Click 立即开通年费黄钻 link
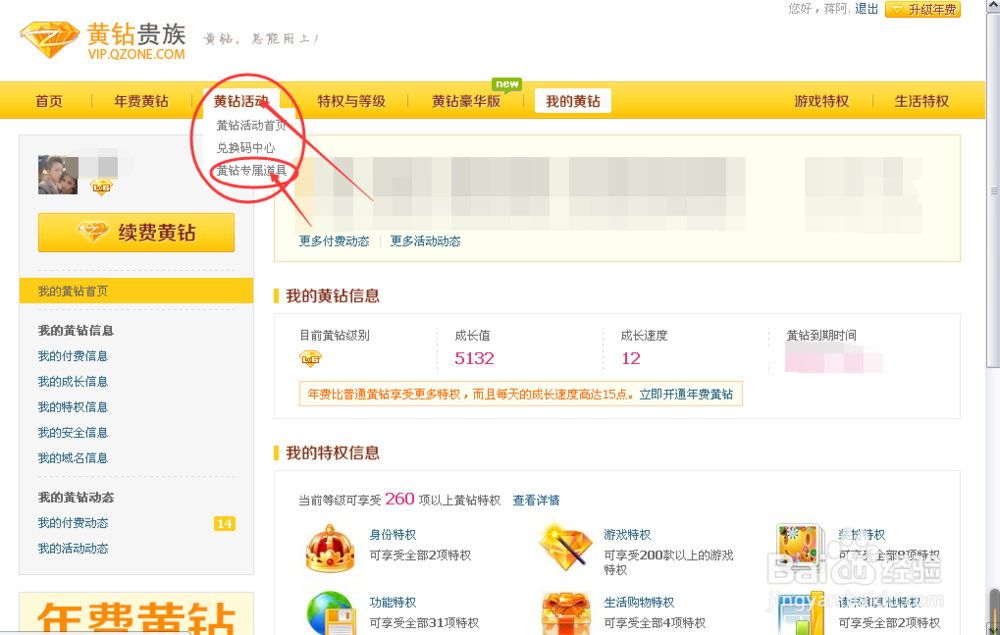The width and height of the screenshot is (1000, 635). (686, 394)
